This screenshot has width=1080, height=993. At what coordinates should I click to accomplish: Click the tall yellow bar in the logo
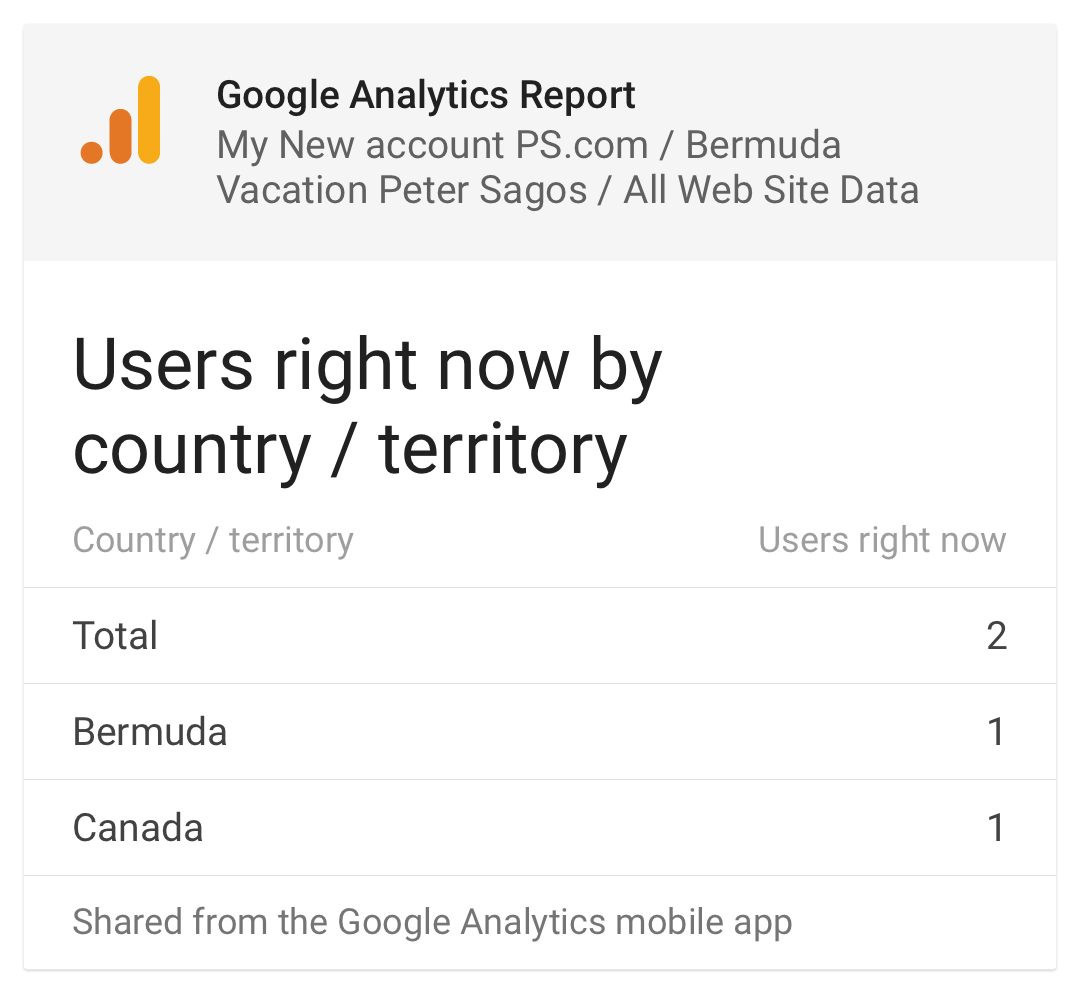tap(149, 121)
